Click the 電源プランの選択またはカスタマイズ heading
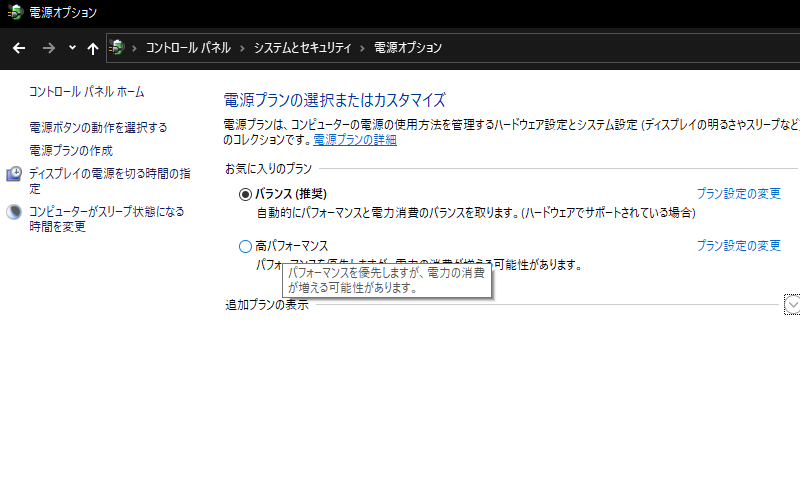The width and height of the screenshot is (800, 500). (335, 100)
